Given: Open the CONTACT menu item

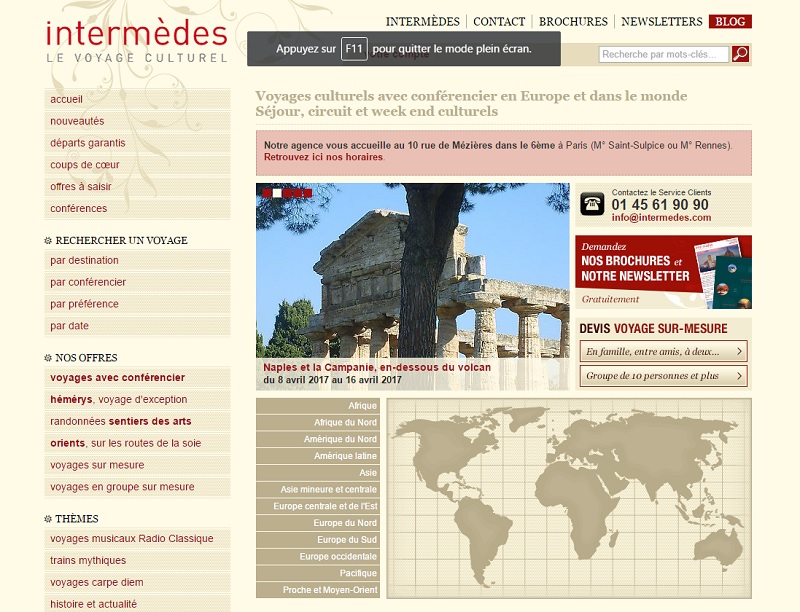Looking at the screenshot, I should click(499, 21).
